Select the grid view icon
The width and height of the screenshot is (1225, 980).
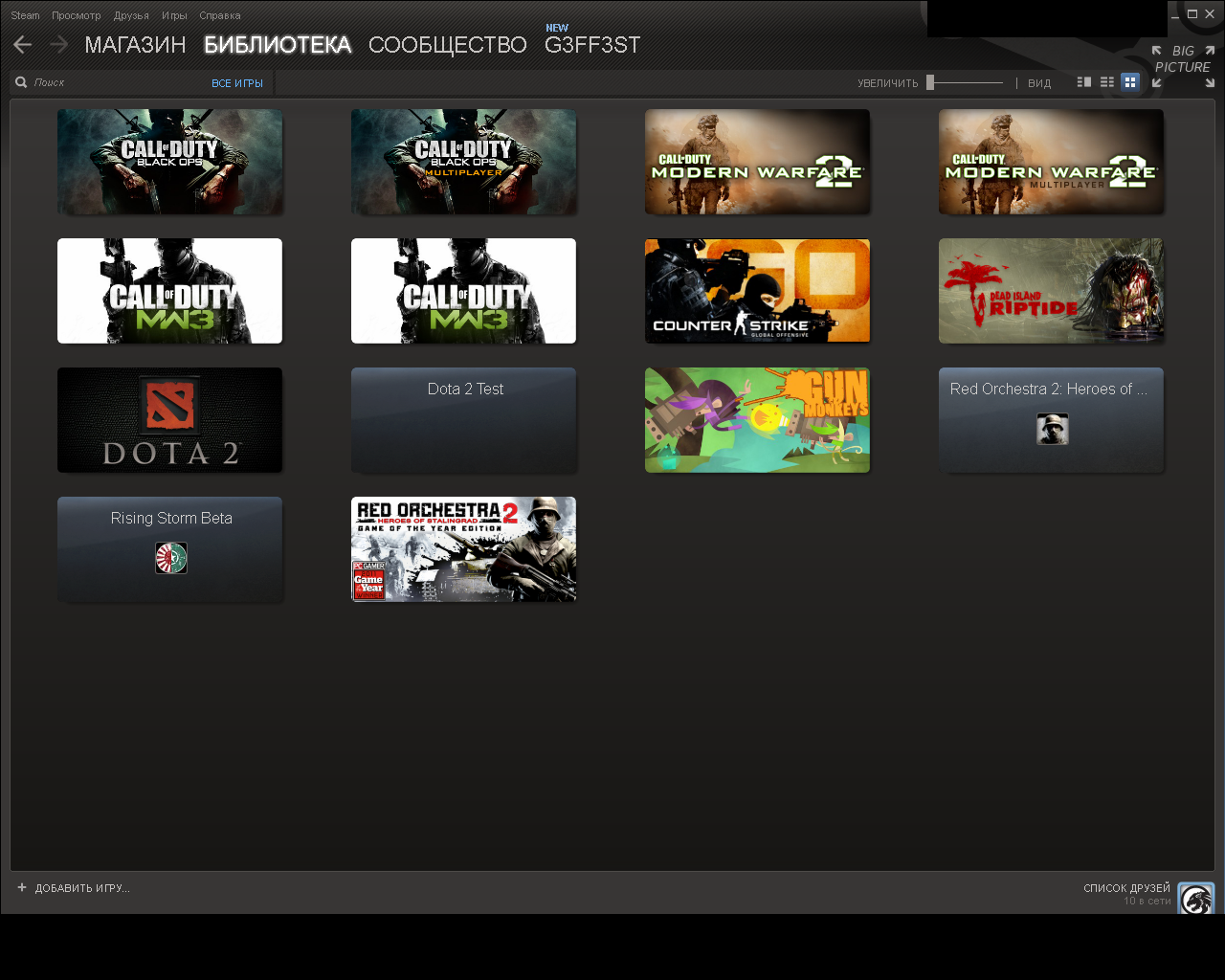(x=1130, y=82)
